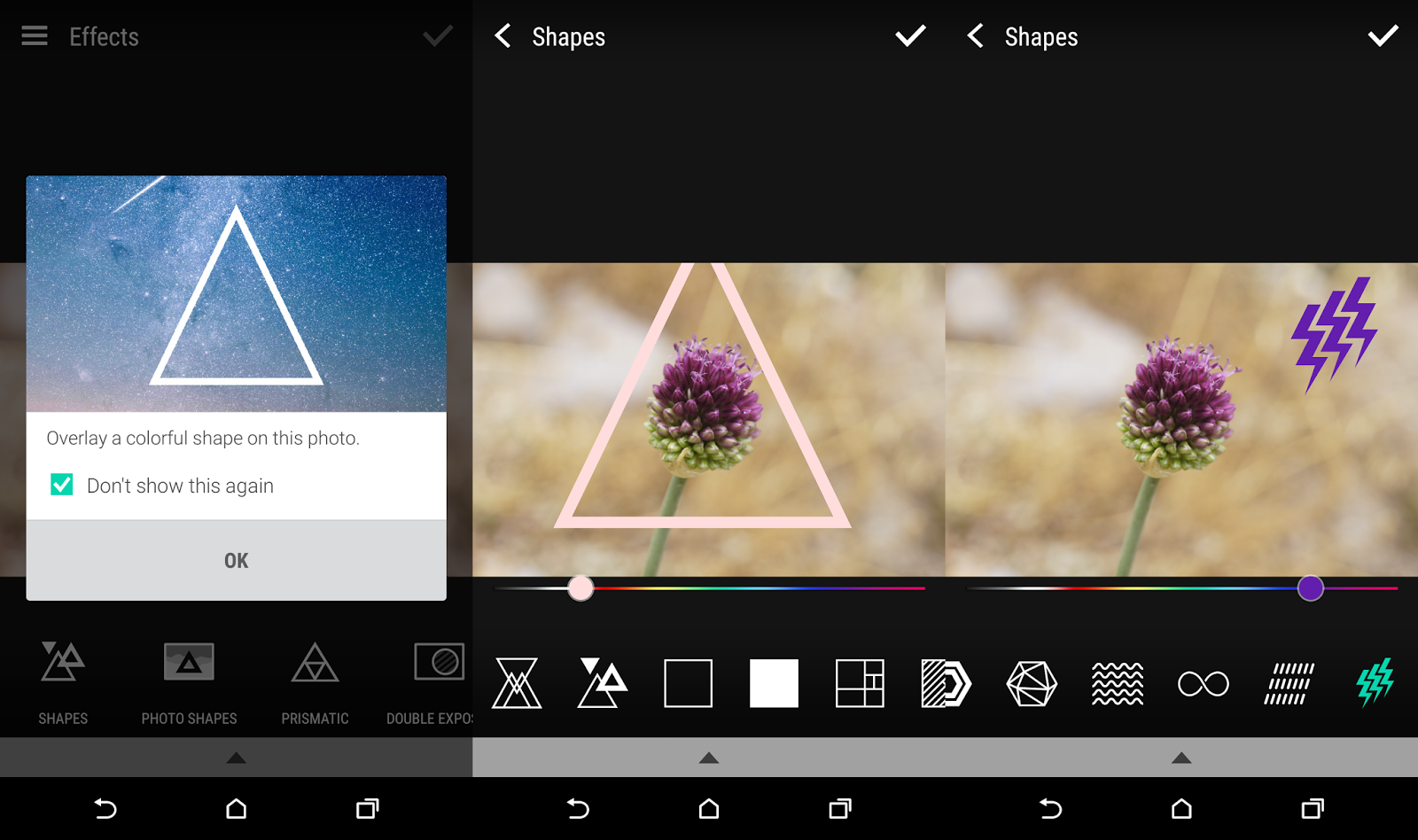This screenshot has width=1418, height=840.
Task: Click the purple handle on the color slider
Action: click(1310, 587)
